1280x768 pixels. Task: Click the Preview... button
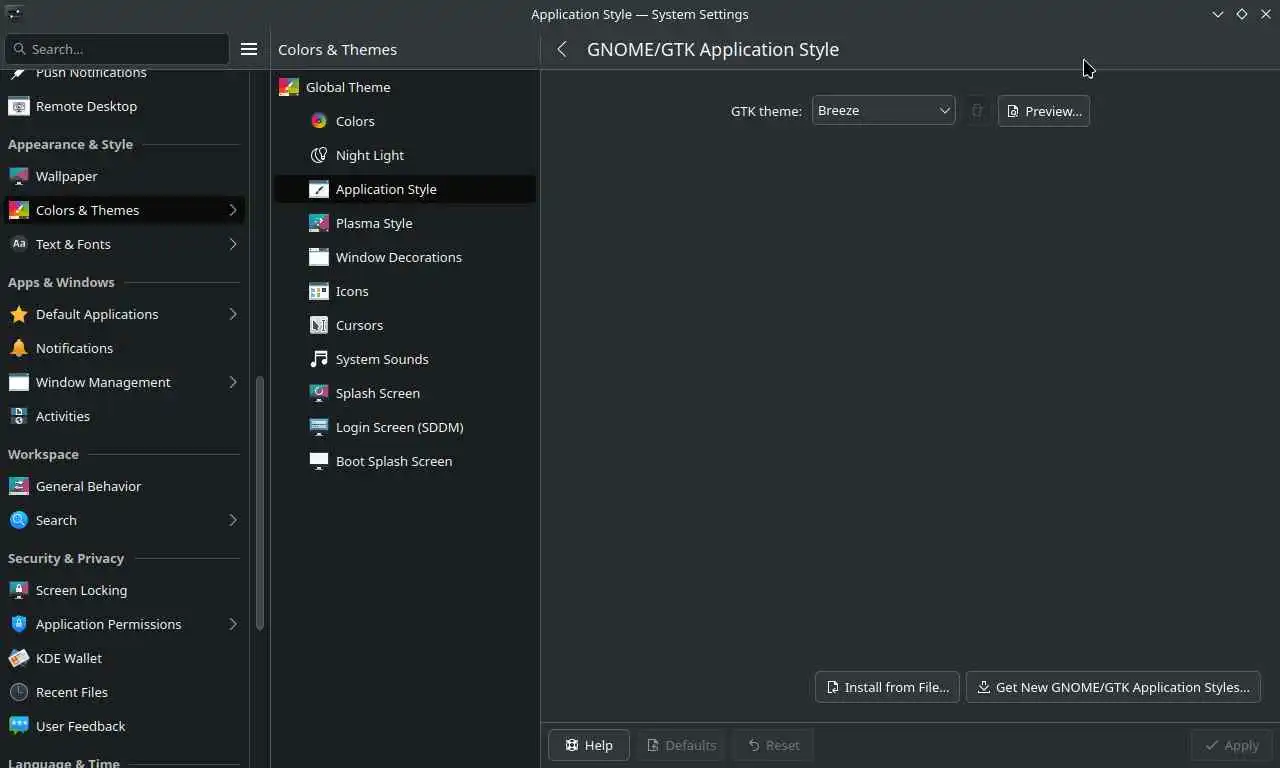click(1043, 111)
